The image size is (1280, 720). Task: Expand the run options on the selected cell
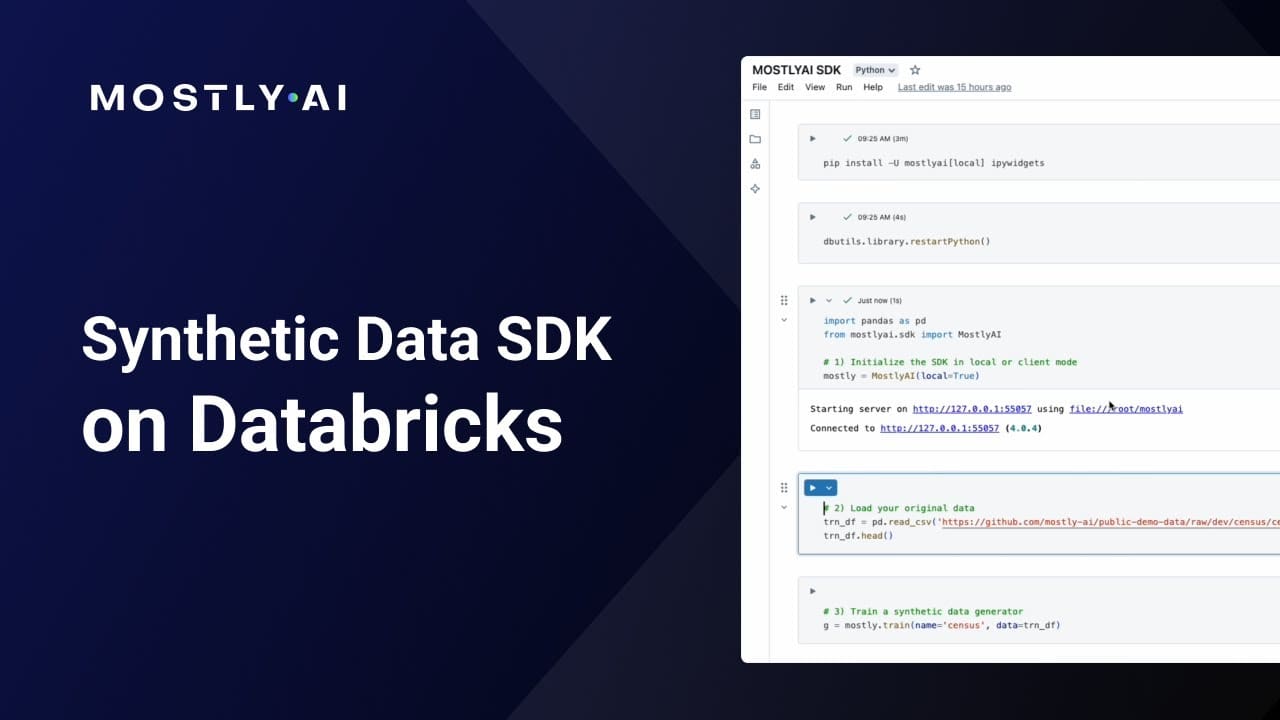(x=829, y=487)
